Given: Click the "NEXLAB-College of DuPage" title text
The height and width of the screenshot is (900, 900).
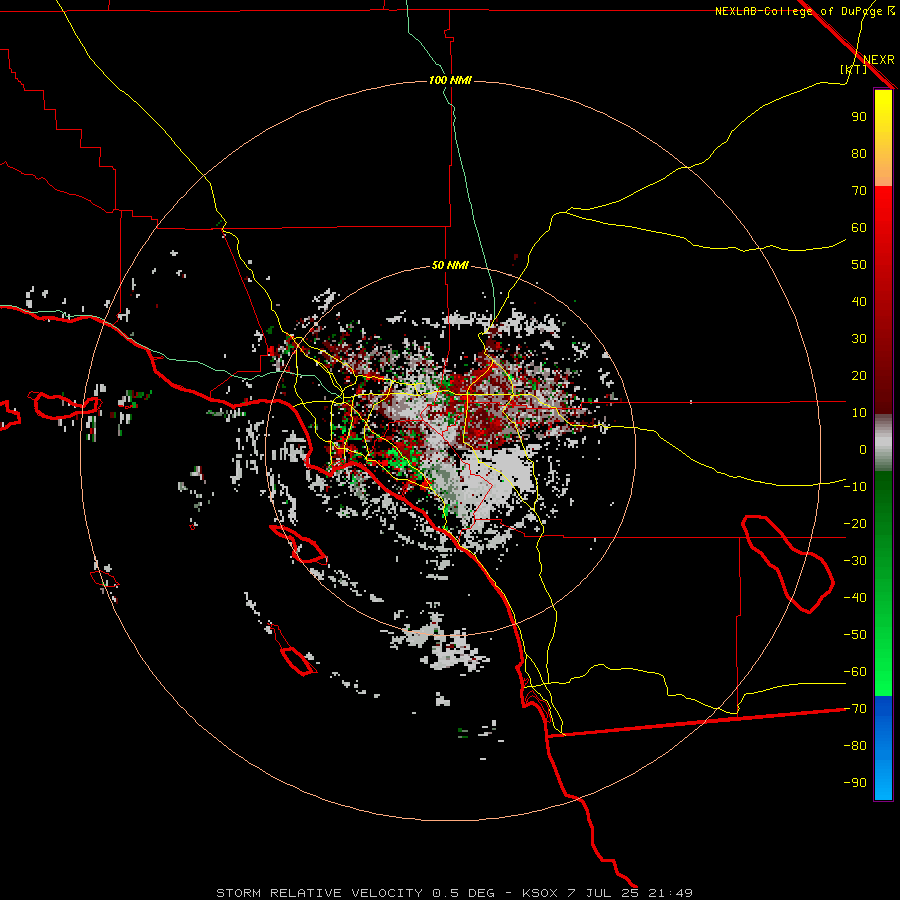Looking at the screenshot, I should click(x=798, y=11).
